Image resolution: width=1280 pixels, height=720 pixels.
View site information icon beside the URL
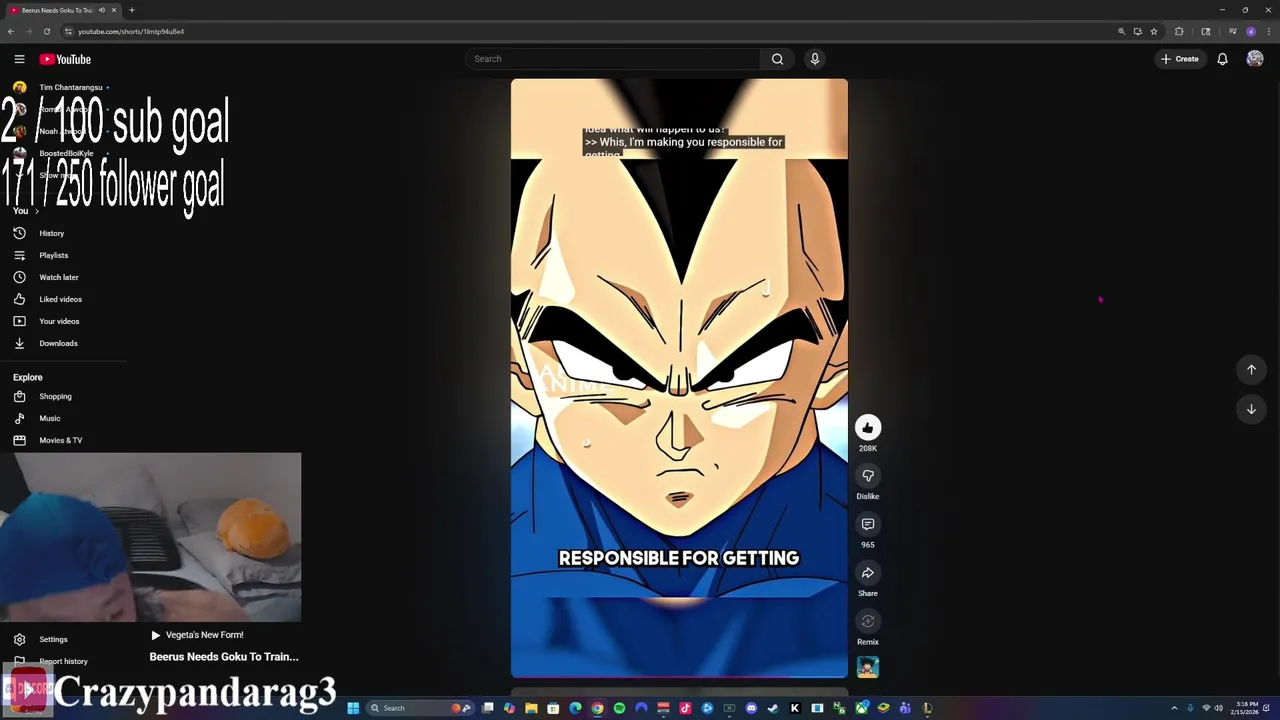pyautogui.click(x=68, y=31)
